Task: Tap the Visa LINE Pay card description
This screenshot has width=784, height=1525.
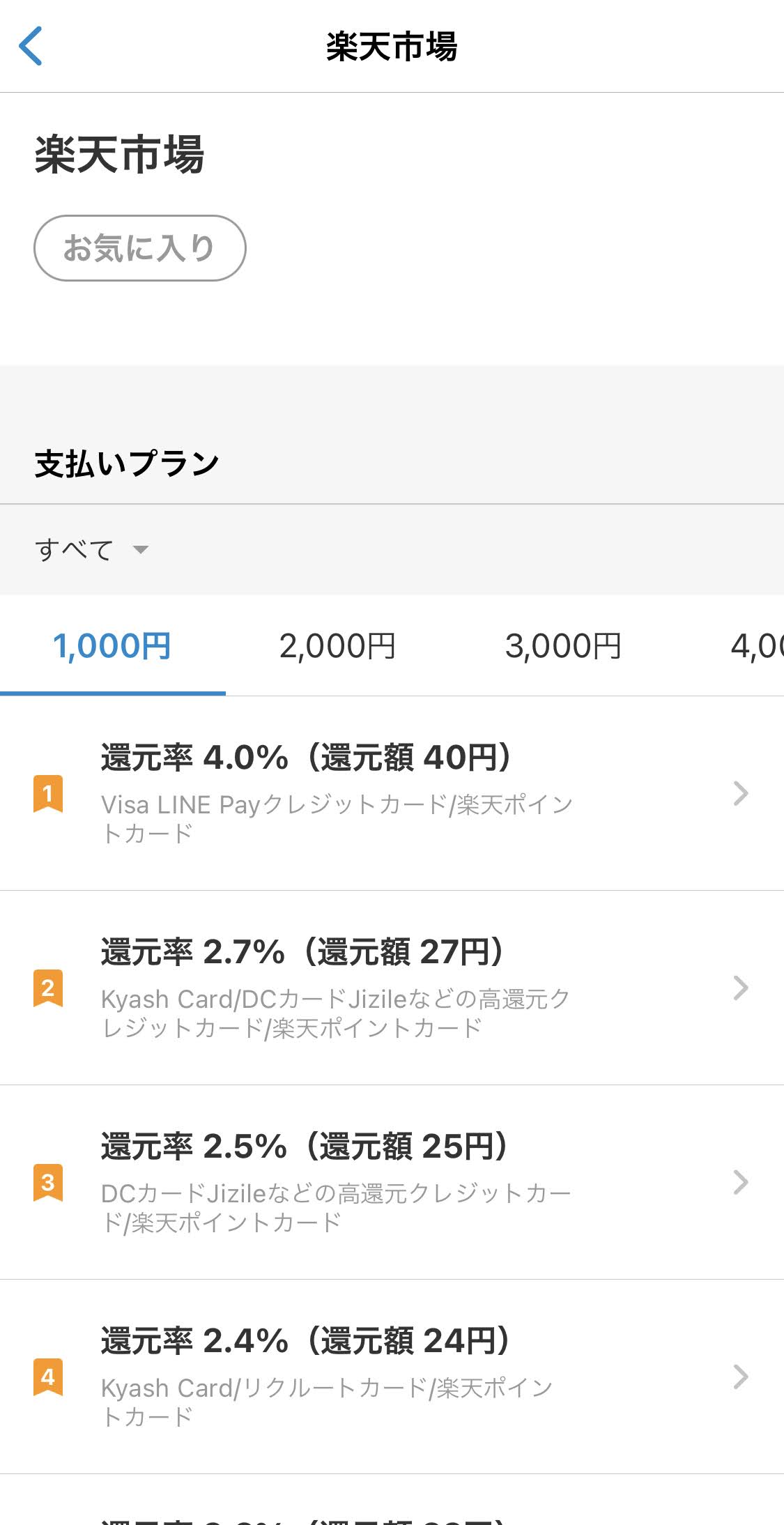Action: pos(337,819)
